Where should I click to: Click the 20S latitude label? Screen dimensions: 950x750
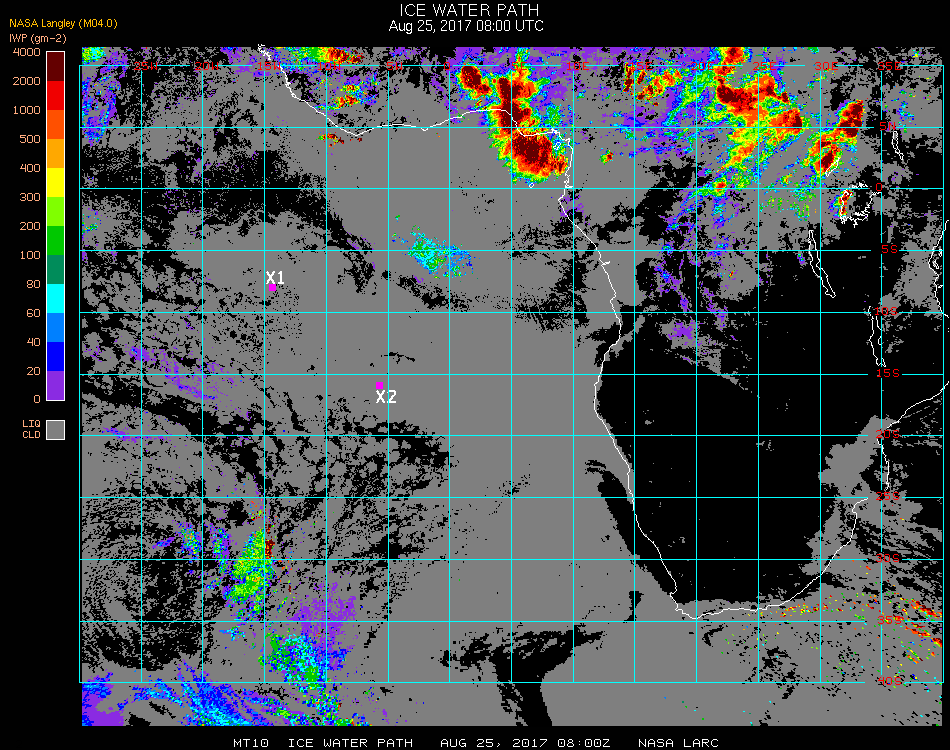pyautogui.click(x=888, y=435)
